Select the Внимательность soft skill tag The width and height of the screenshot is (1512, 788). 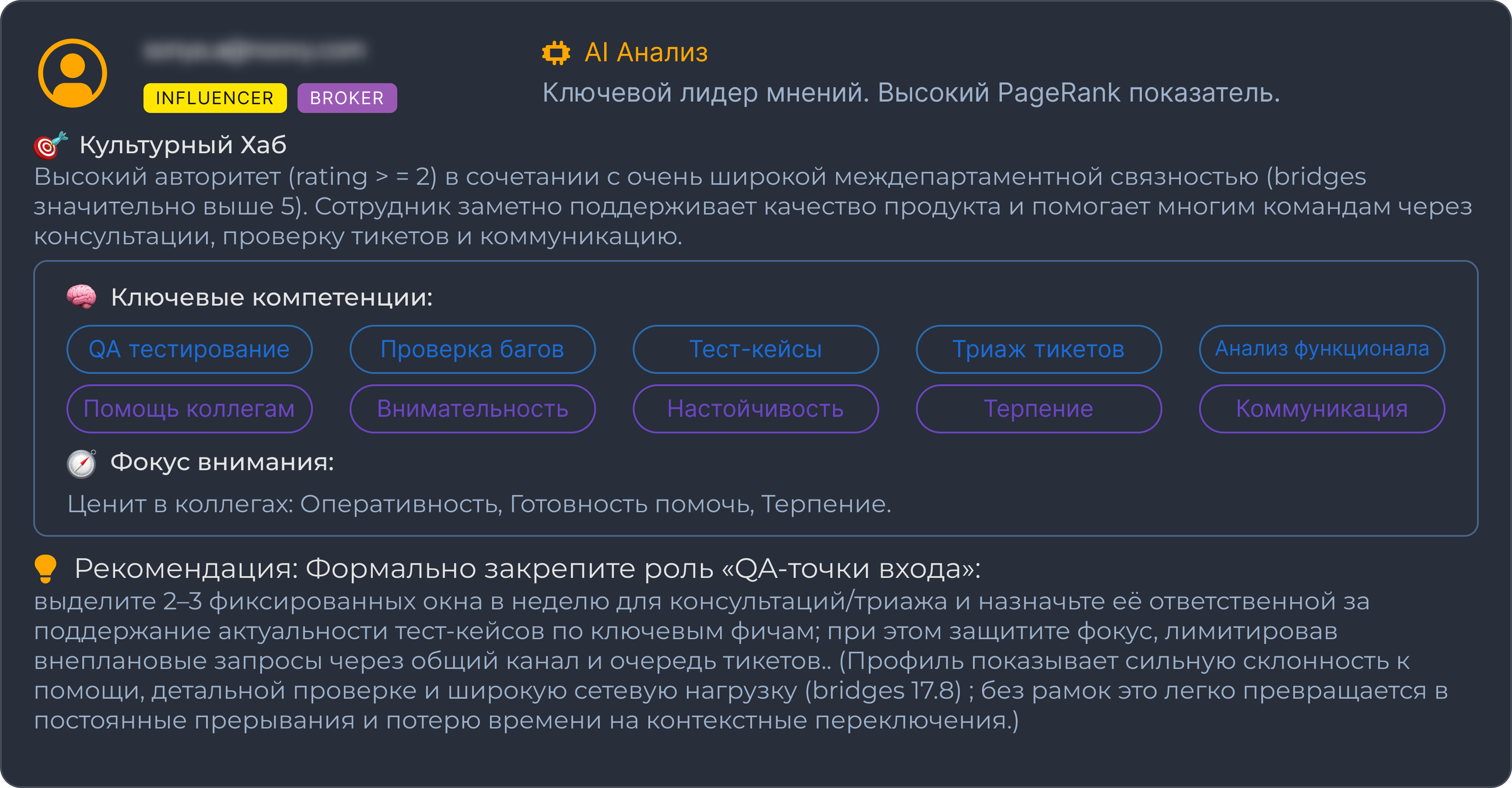coord(472,409)
